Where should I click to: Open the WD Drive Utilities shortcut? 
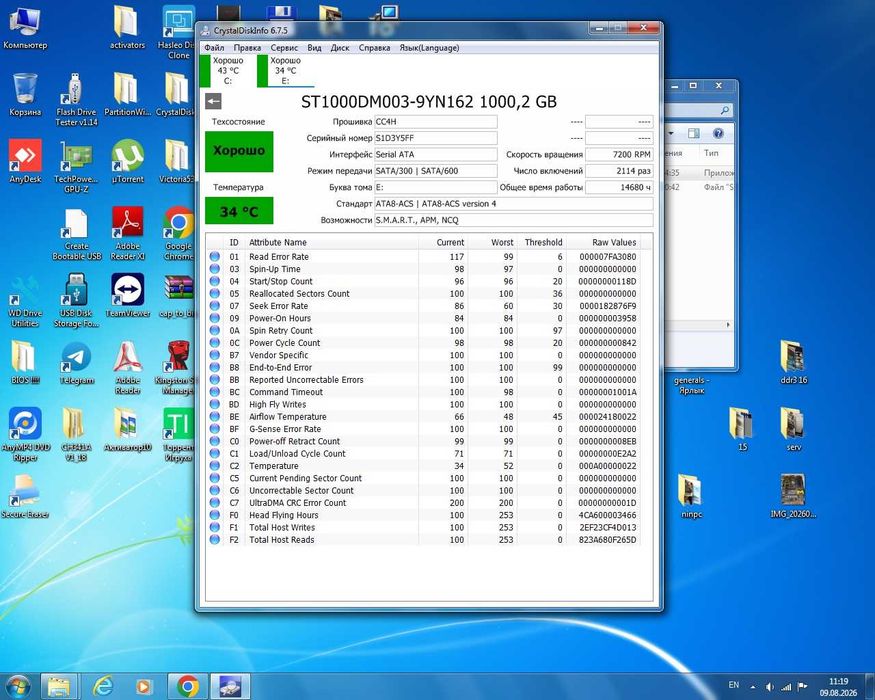pos(25,300)
